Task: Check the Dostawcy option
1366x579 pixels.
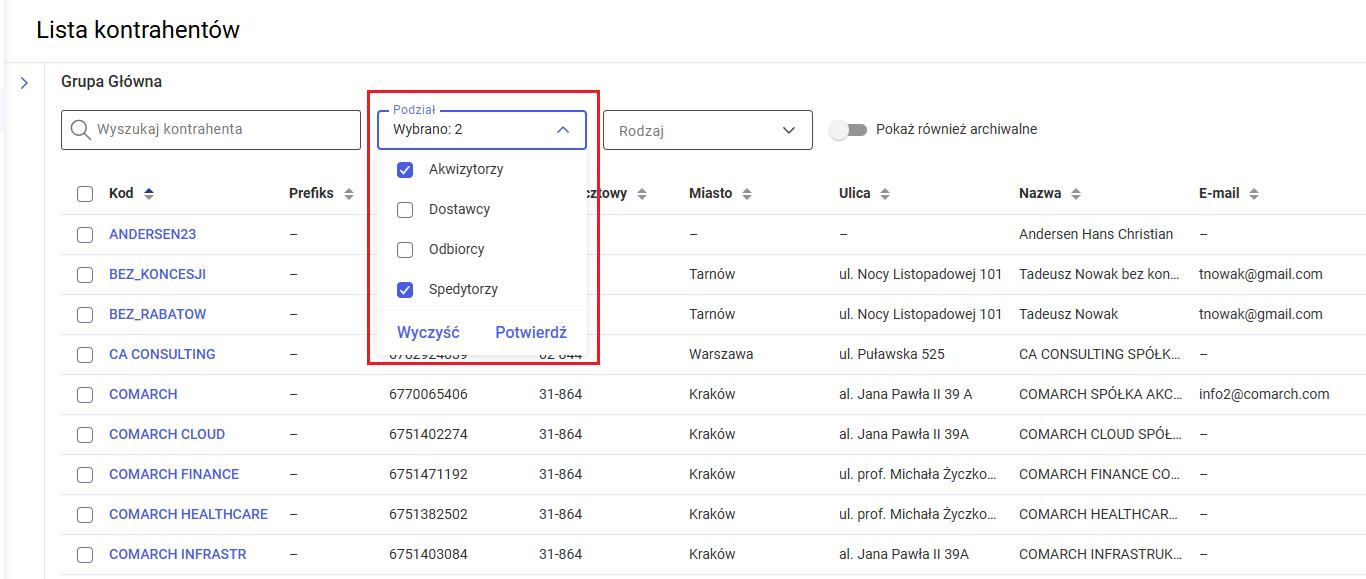Action: pos(405,210)
